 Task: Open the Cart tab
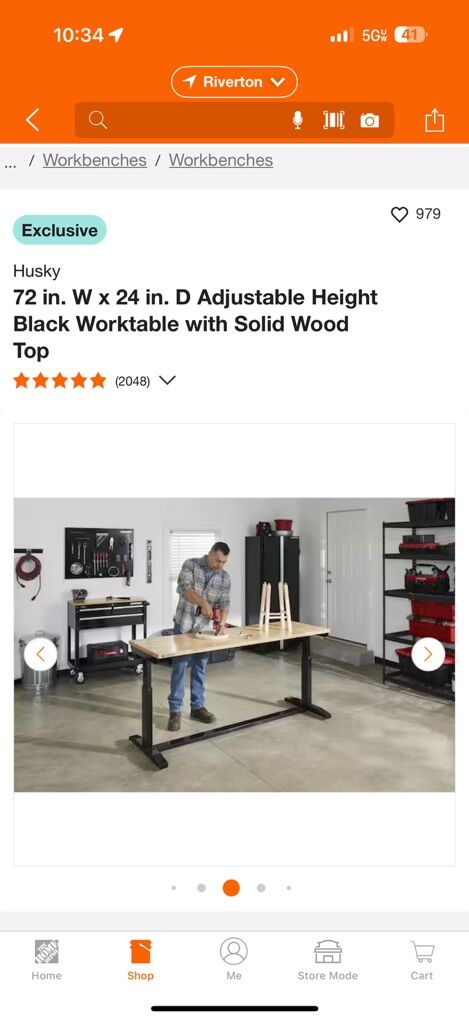point(422,960)
